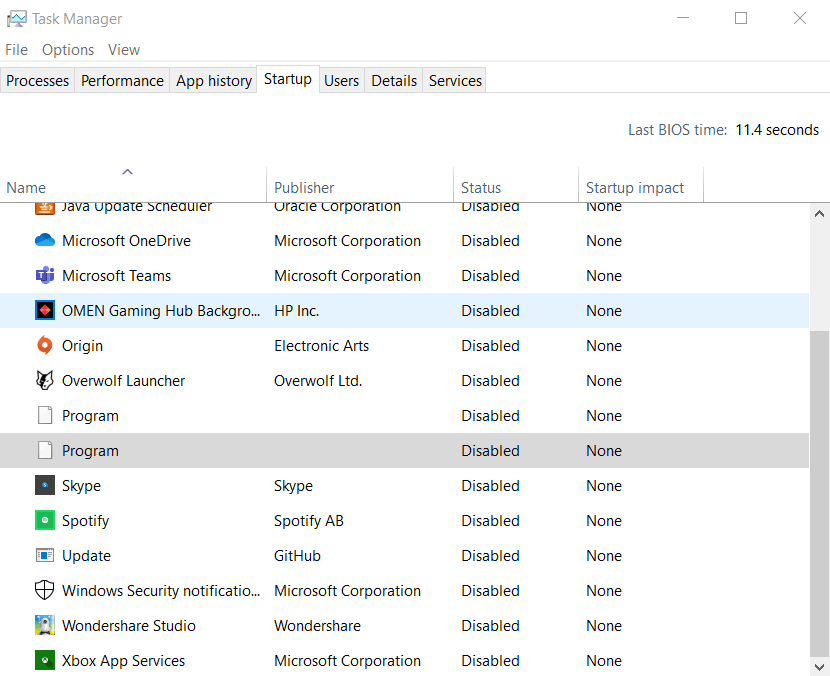Open the Options menu
This screenshot has width=830, height=676.
pos(68,50)
